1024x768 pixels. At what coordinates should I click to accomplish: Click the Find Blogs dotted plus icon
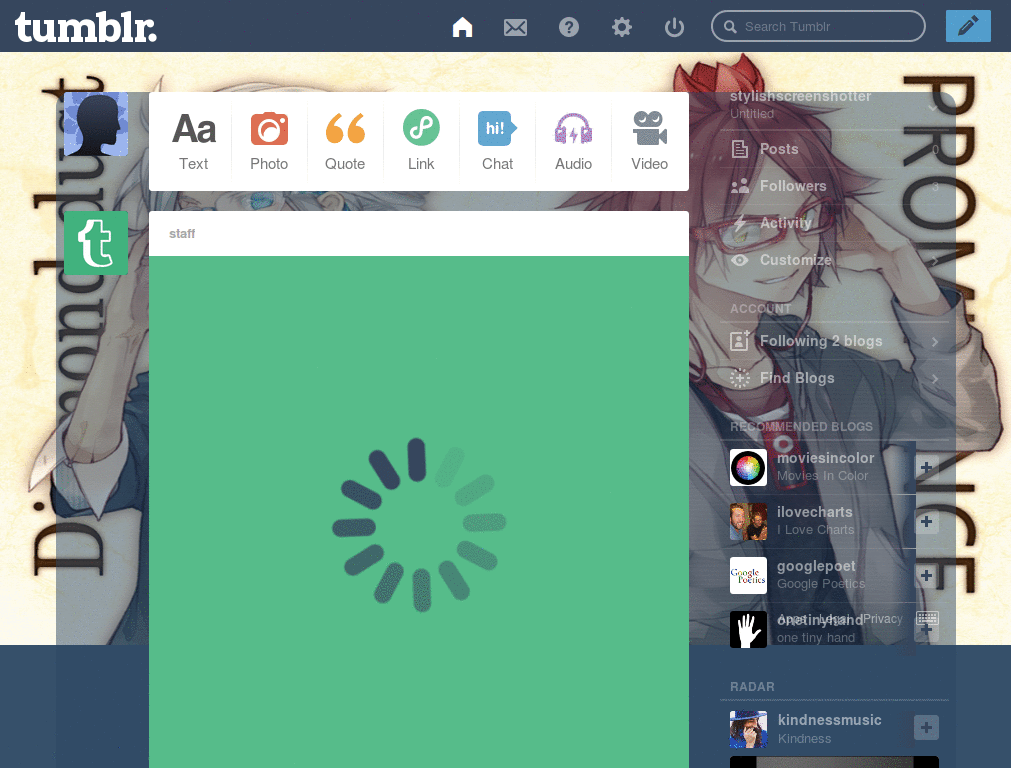coord(739,378)
